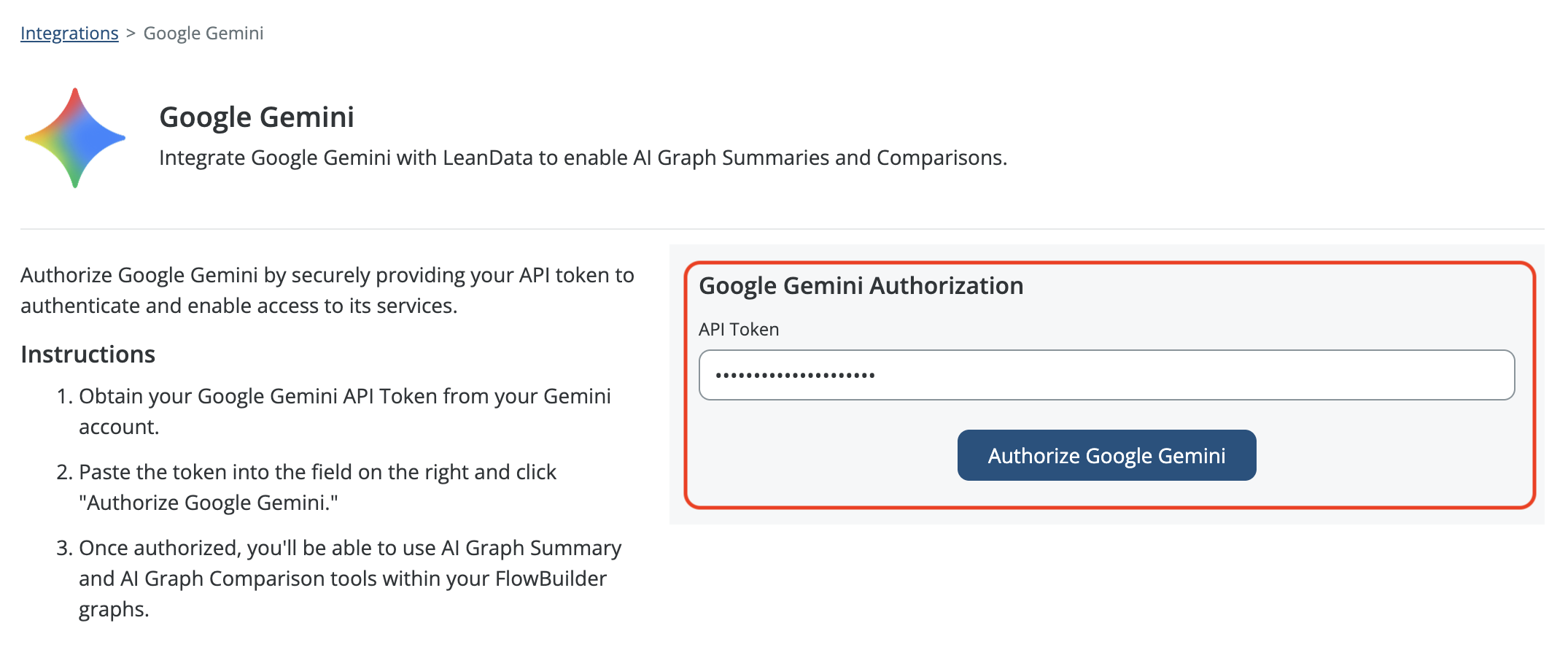Click the LeanData integration description subtitle

click(582, 158)
